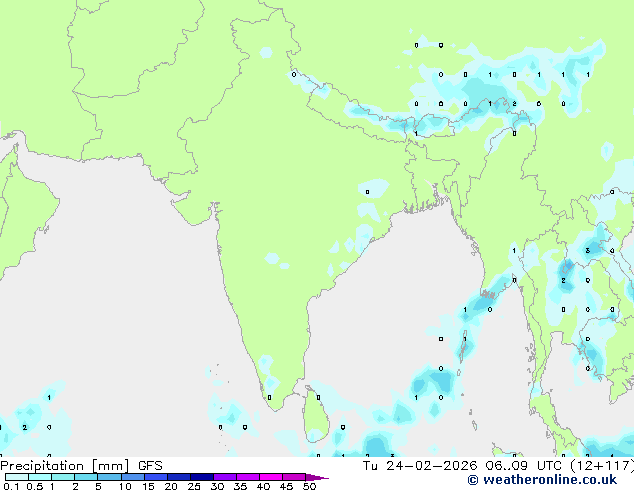The height and width of the screenshot is (490, 634).
Task: Click the legend swatch between 10 and 15
Action: point(132,477)
